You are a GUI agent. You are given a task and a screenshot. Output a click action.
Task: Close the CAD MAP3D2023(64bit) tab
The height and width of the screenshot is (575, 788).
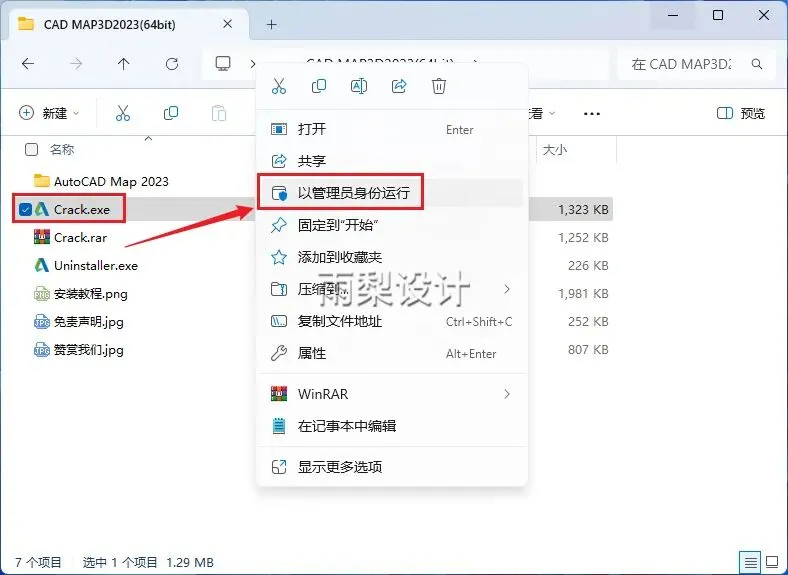228,24
